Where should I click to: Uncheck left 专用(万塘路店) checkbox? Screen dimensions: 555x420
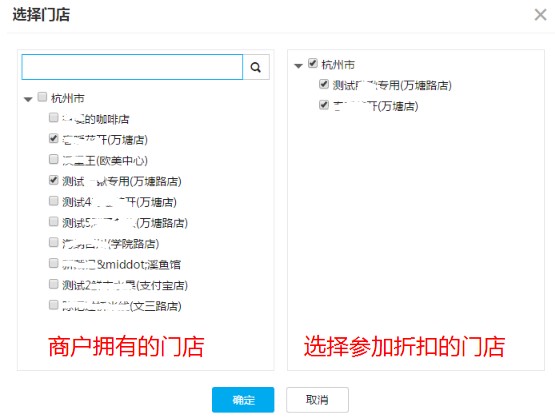click(x=53, y=180)
